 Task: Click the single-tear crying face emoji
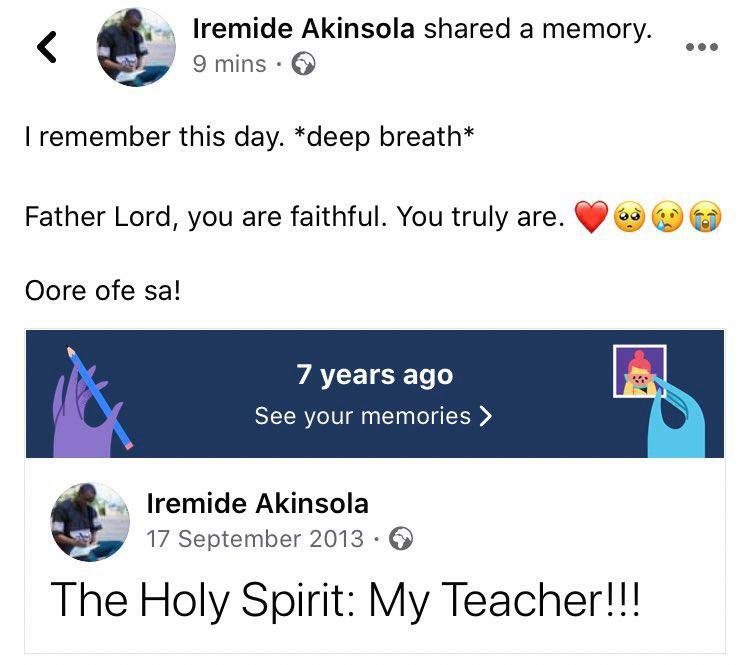(668, 217)
